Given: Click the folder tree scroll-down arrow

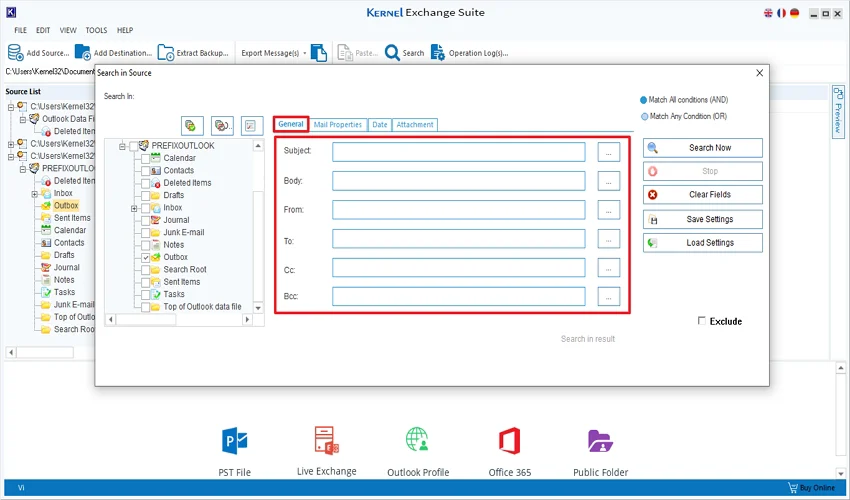Looking at the screenshot, I should coord(258,308).
